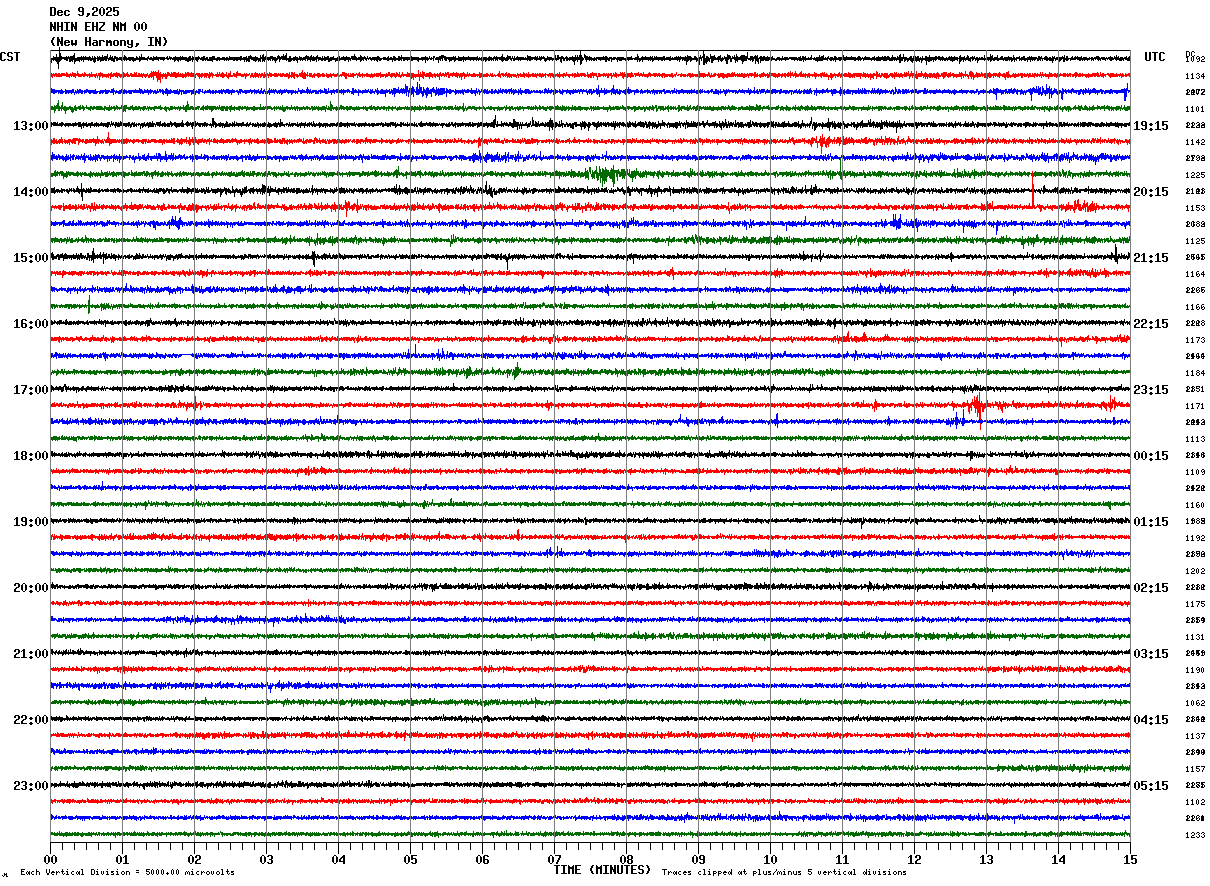Click minute tick label "06" on the x-axis
The image size is (1210, 886).
pos(482,859)
